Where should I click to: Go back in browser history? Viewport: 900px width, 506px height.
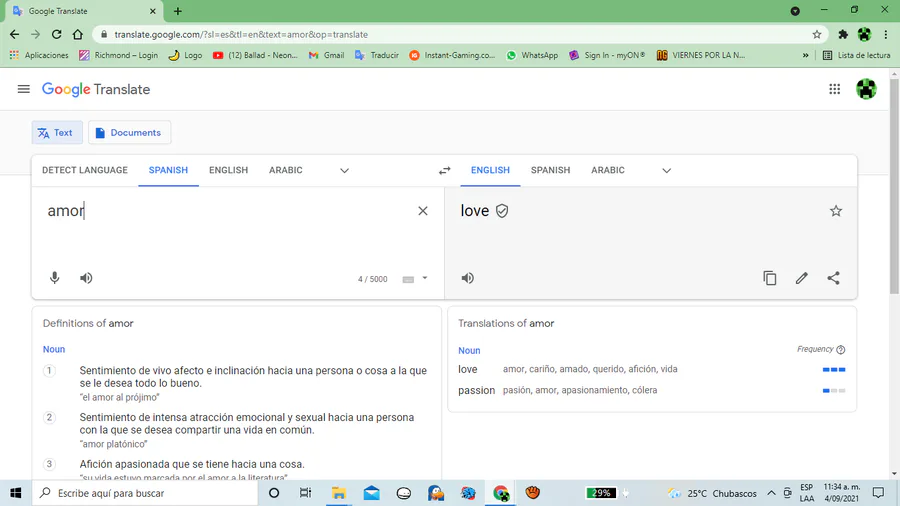point(14,34)
